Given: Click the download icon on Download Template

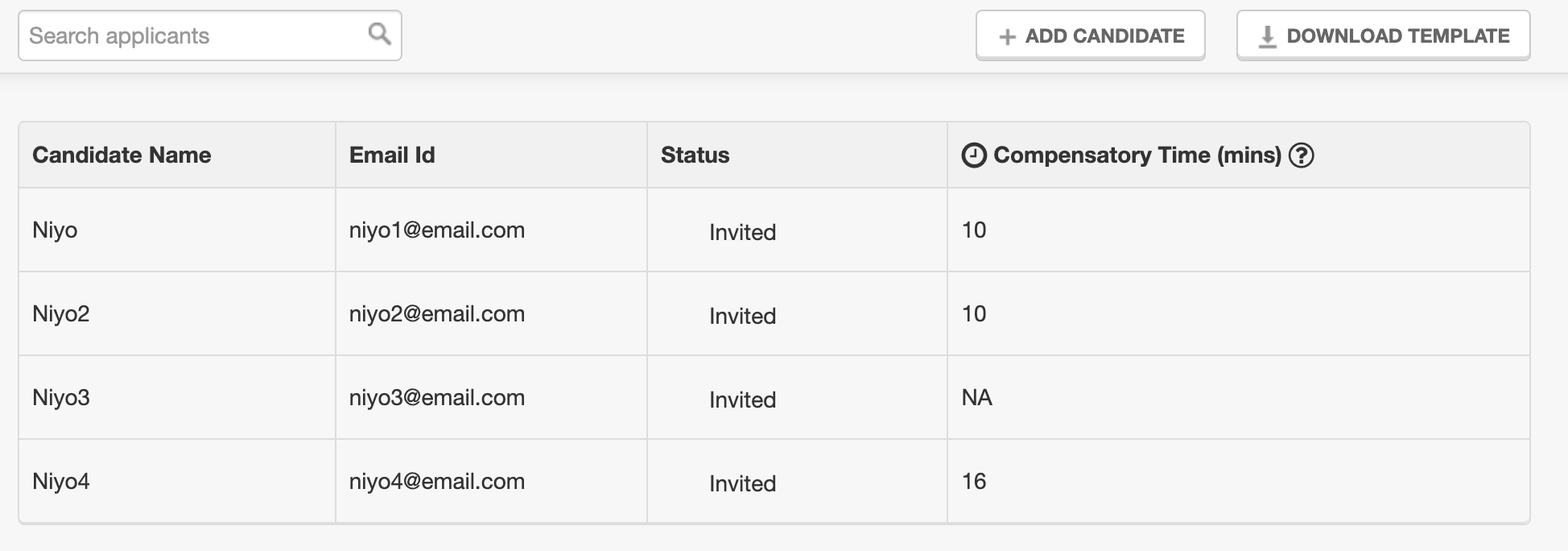Looking at the screenshot, I should pos(1267,37).
